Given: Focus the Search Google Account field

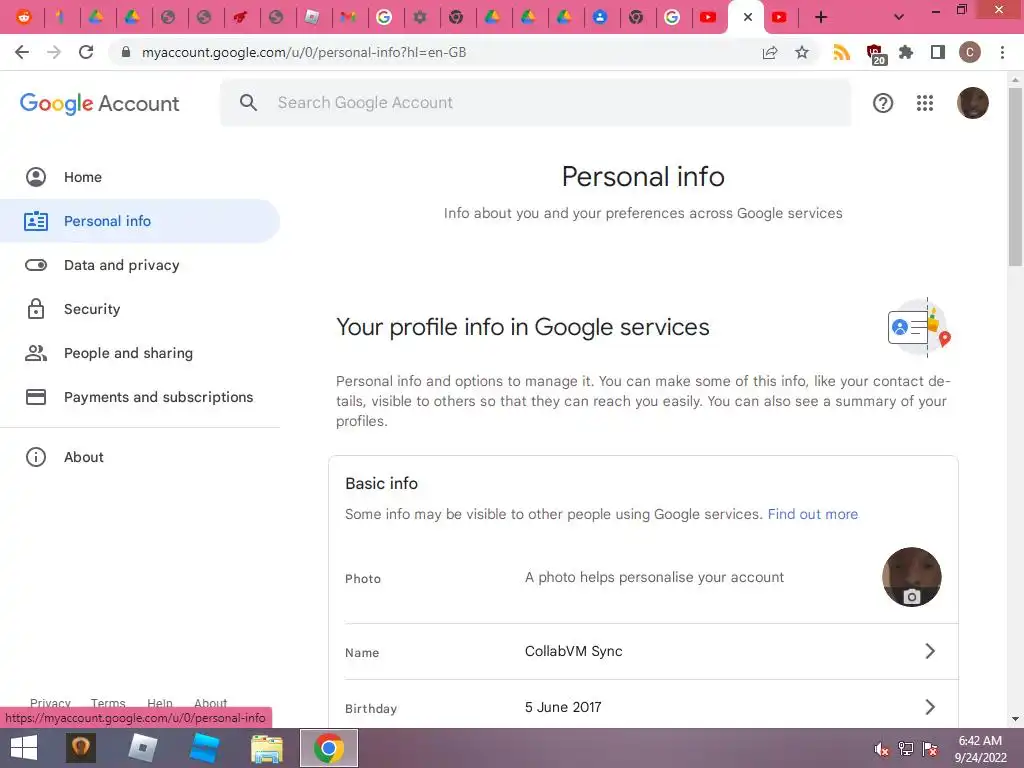Looking at the screenshot, I should 536,103.
